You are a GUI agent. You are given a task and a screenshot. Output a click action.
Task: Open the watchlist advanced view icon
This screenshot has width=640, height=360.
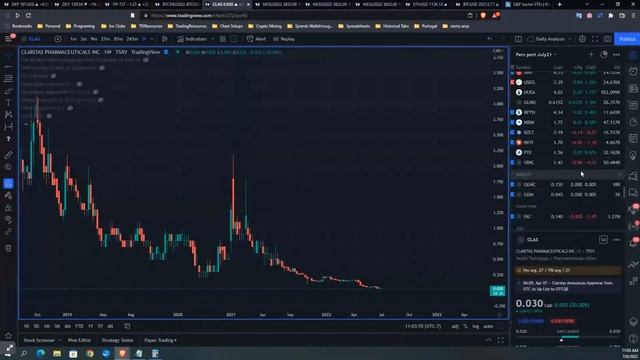pos(604,54)
